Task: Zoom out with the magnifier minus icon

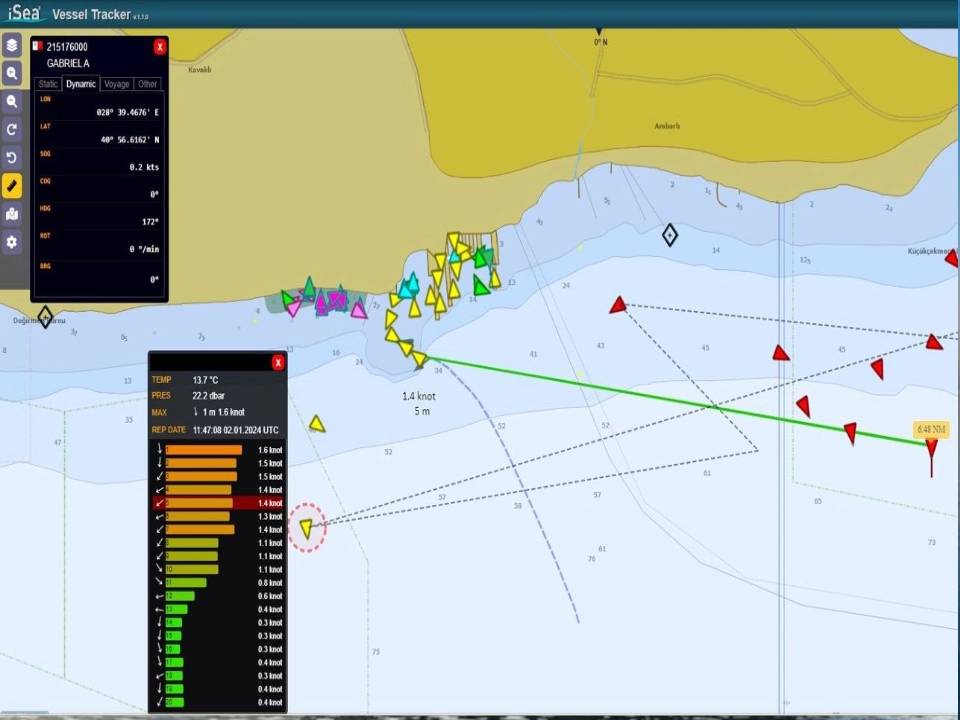Action: 12,102
